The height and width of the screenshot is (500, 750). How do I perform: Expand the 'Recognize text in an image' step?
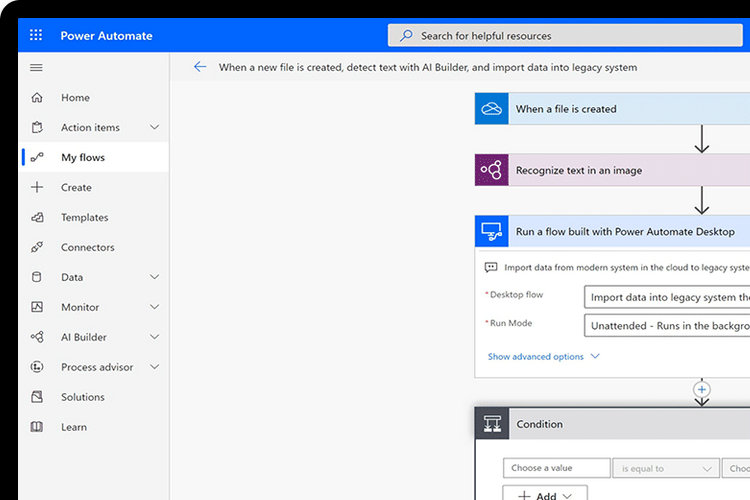pos(612,170)
